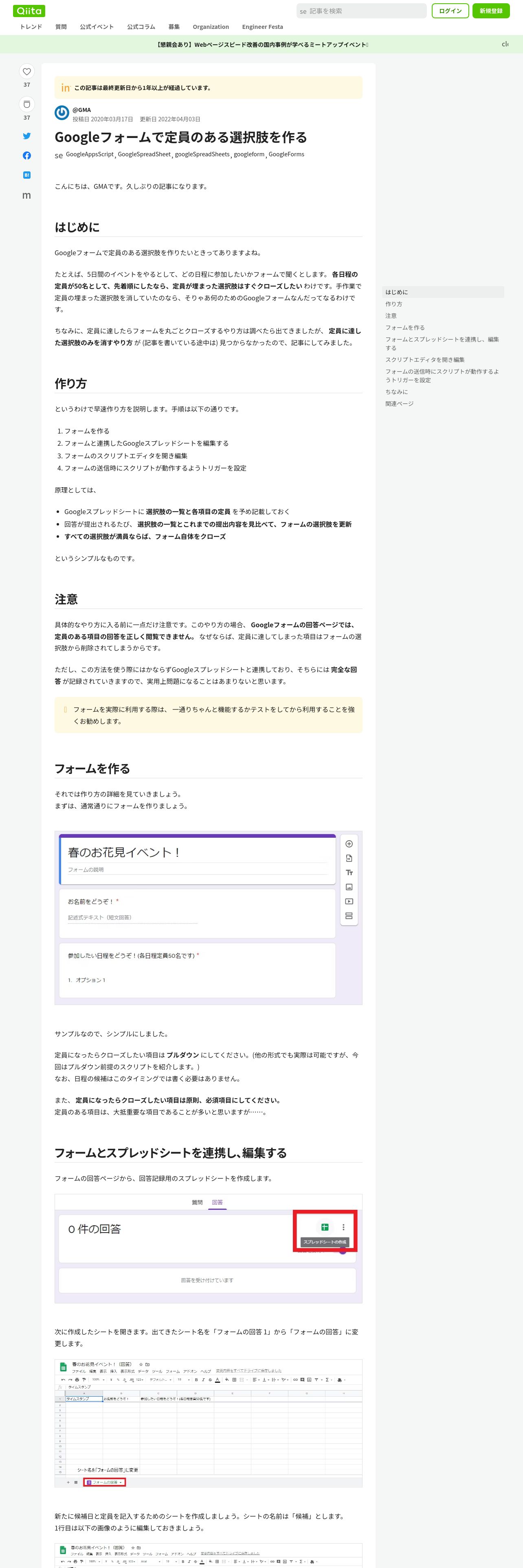Click green spreadsheet creation icon

pyautogui.click(x=325, y=1227)
